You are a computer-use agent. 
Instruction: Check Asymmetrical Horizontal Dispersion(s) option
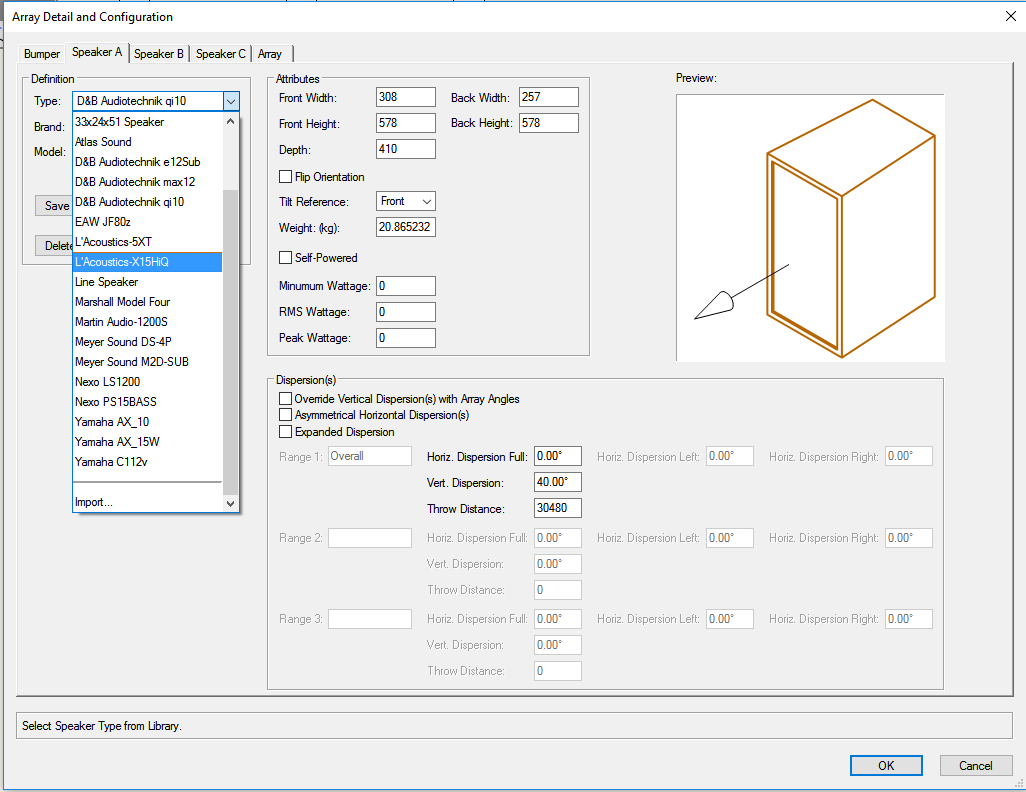tap(286, 415)
